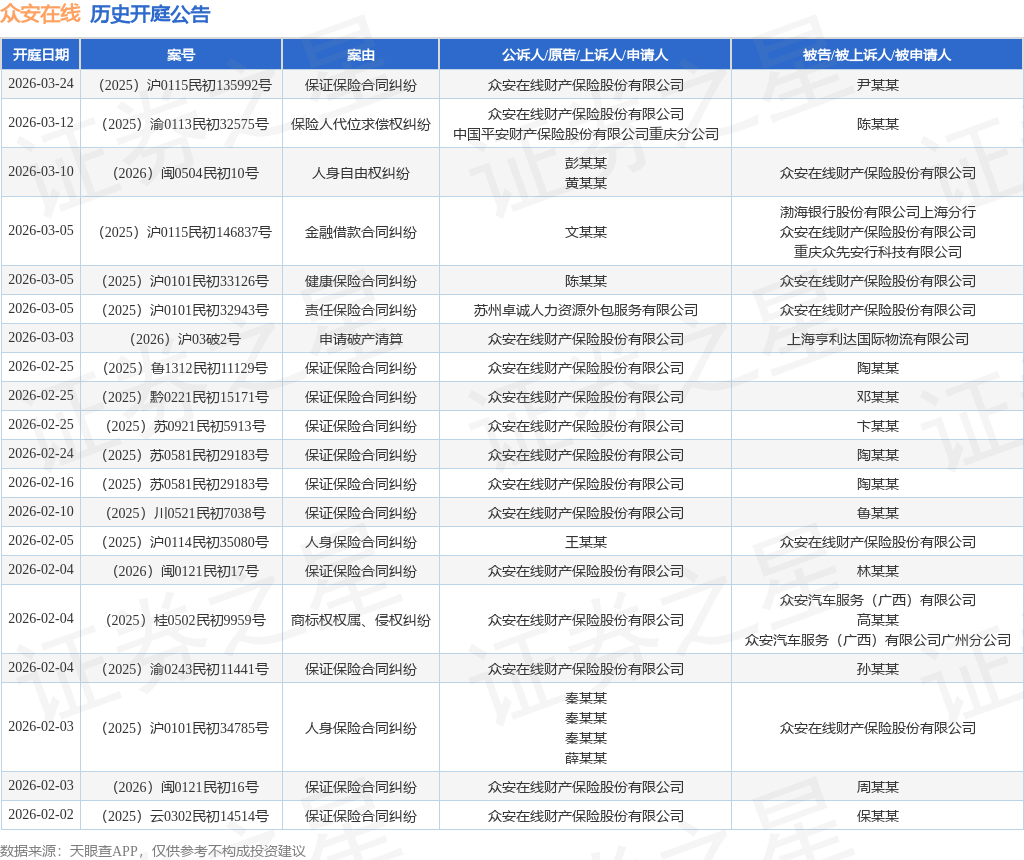This screenshot has height=860, width=1024.
Task: Select the 开庭日期 column header
Action: (40, 55)
